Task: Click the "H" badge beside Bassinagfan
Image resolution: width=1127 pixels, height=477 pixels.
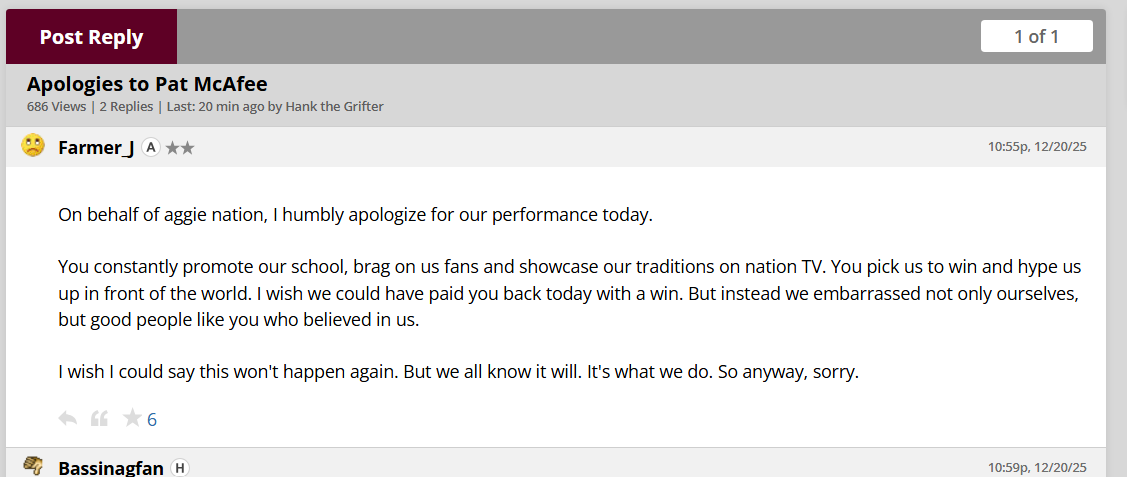Action: tap(180, 468)
